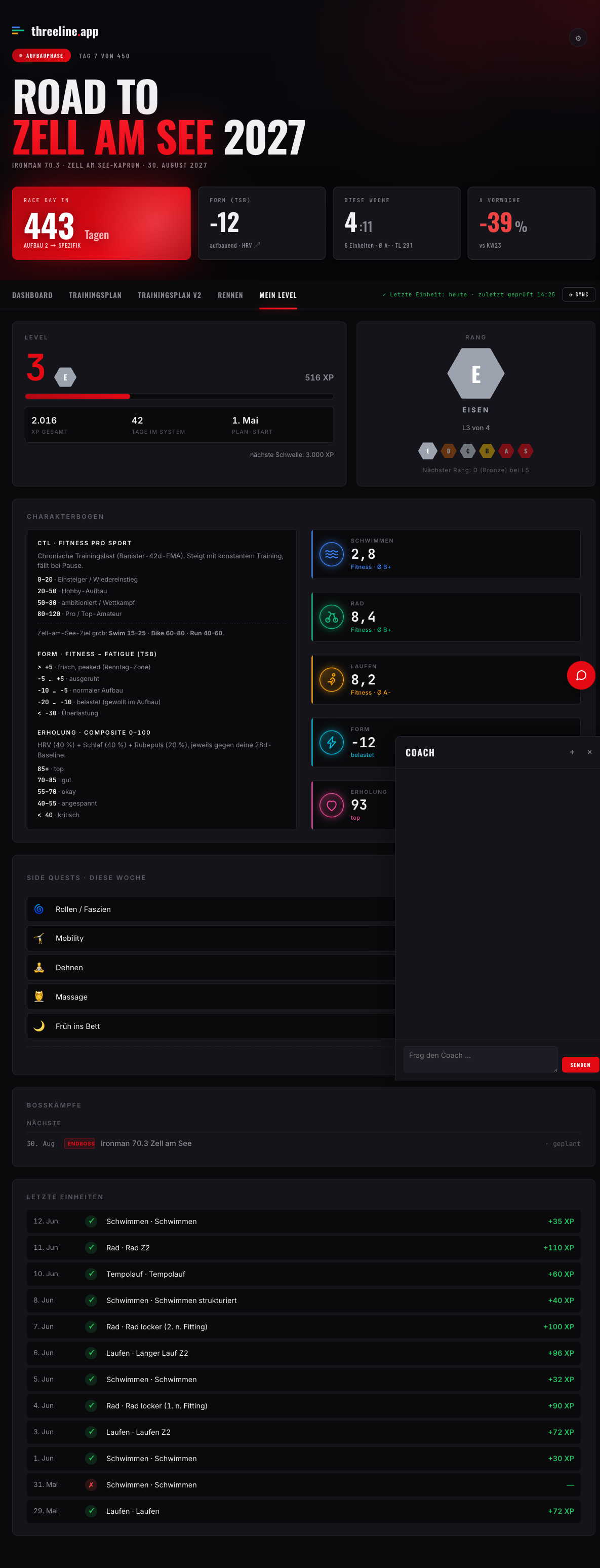Click the Rad bicycle icon

click(332, 617)
